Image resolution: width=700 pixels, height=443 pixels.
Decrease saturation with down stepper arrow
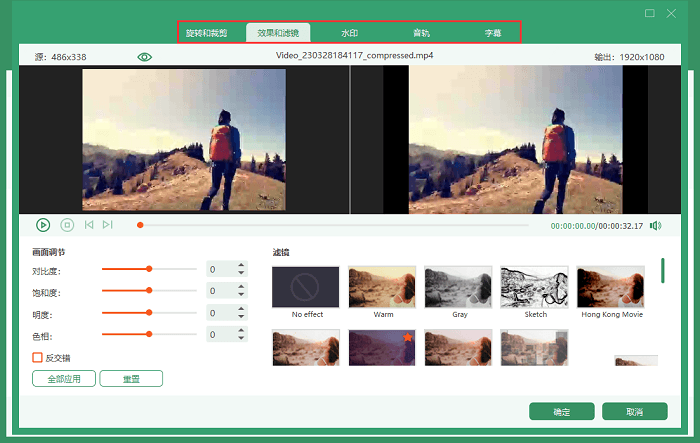[241, 294]
